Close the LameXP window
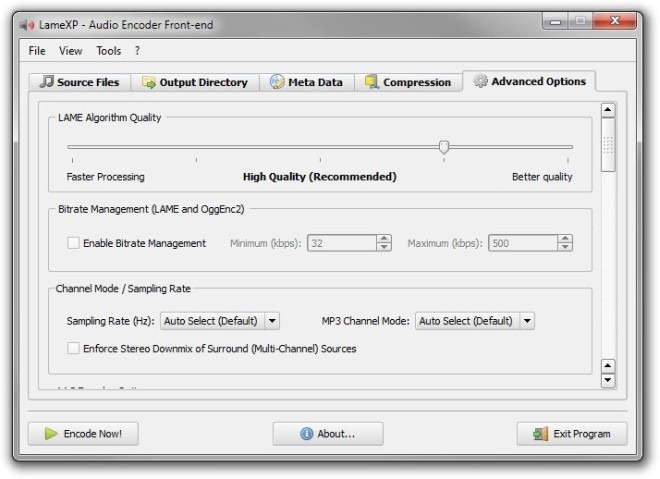This screenshot has height=479, width=660. pyautogui.click(x=615, y=21)
